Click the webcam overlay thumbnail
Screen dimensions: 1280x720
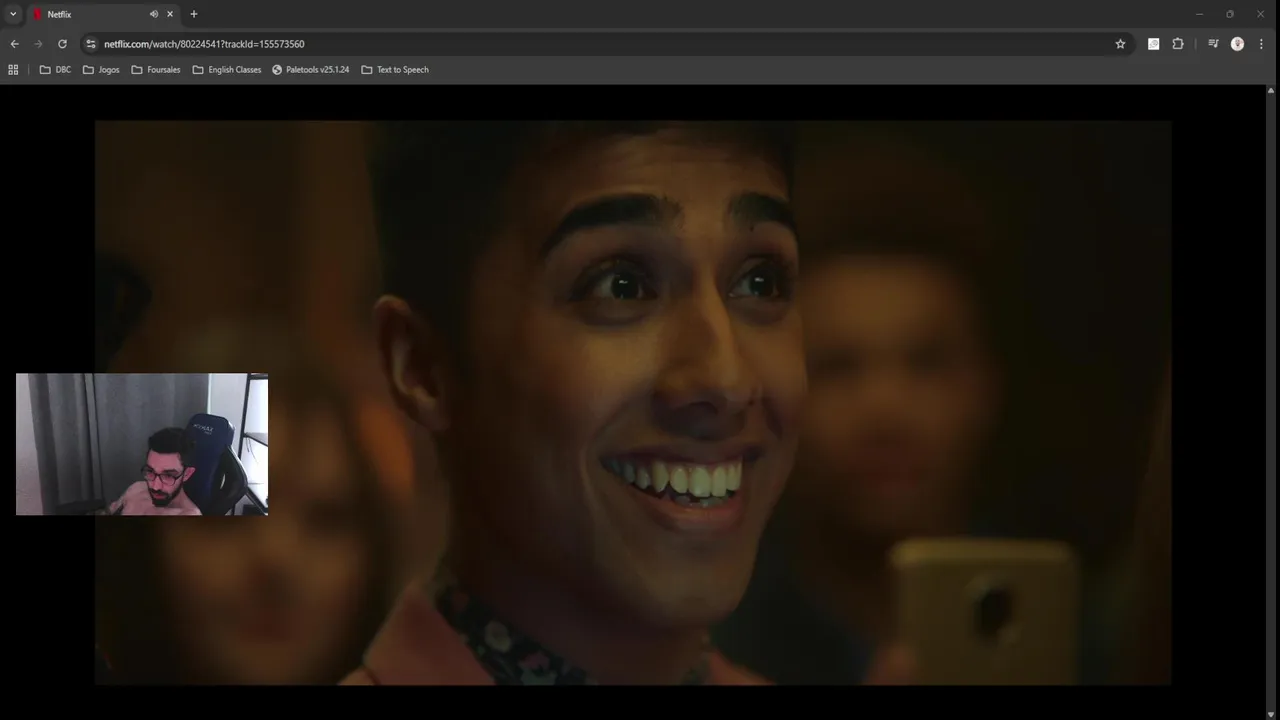tap(142, 444)
